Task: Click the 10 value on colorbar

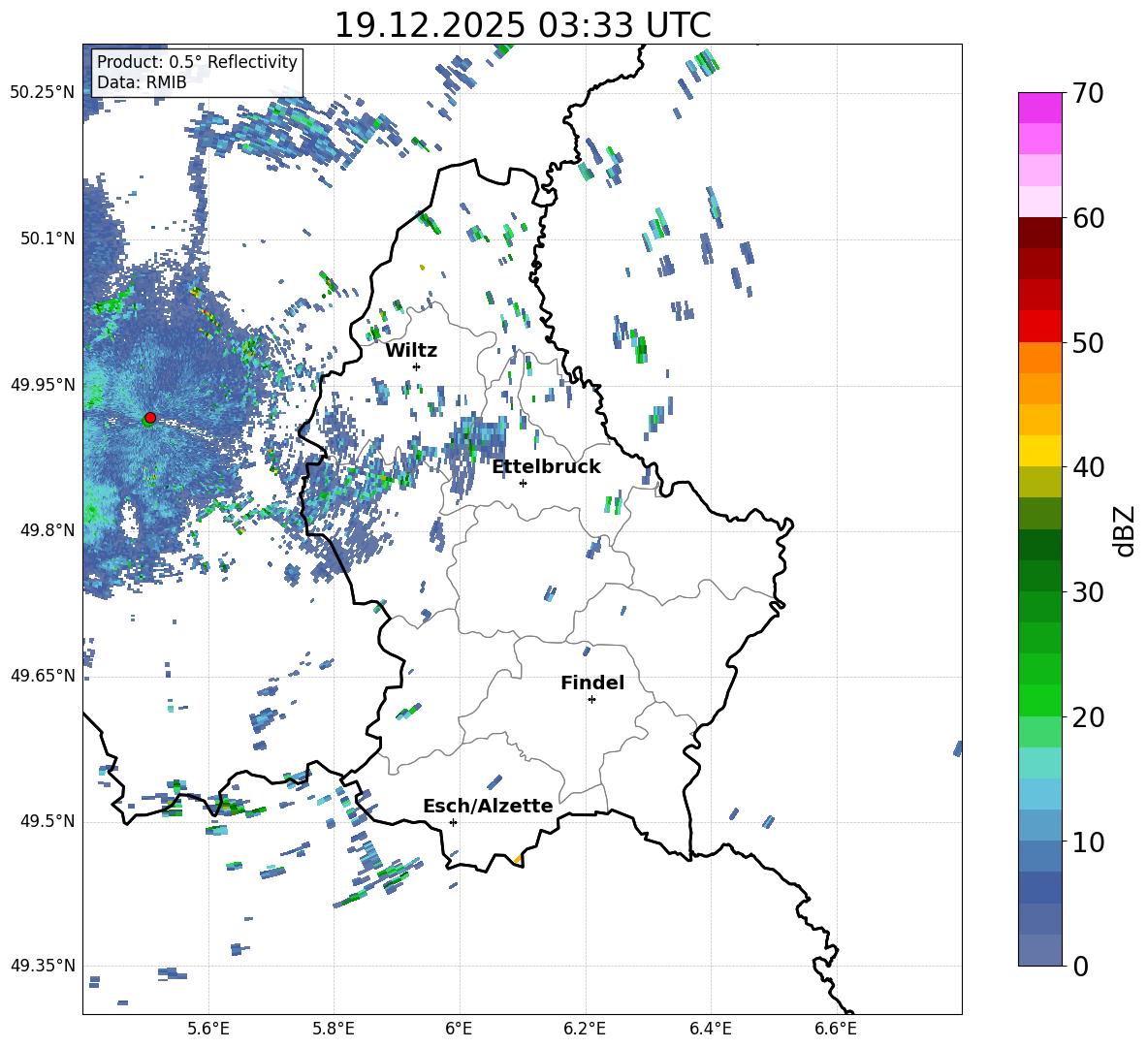Action: [x=1088, y=842]
